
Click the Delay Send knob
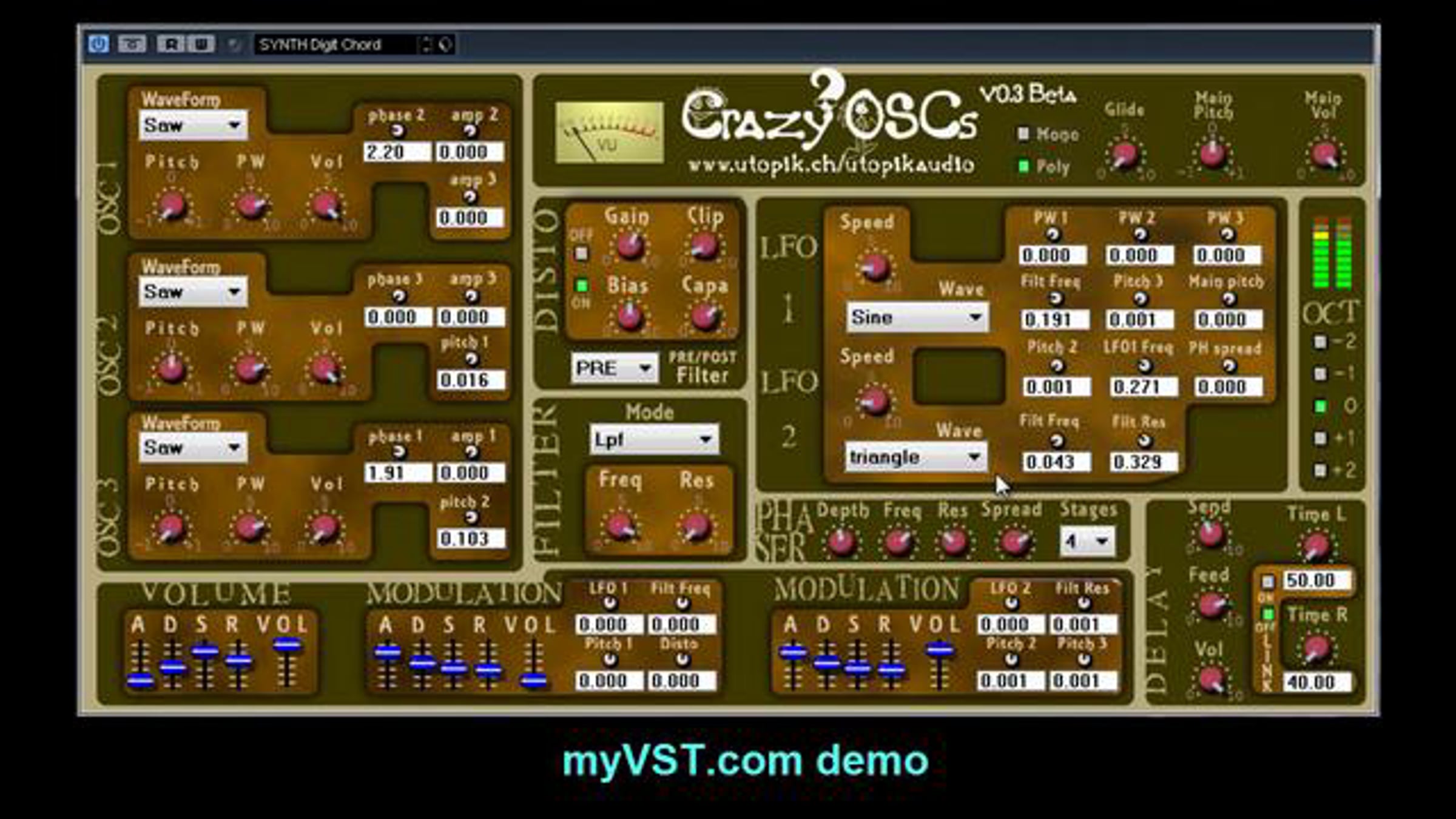(x=1211, y=534)
